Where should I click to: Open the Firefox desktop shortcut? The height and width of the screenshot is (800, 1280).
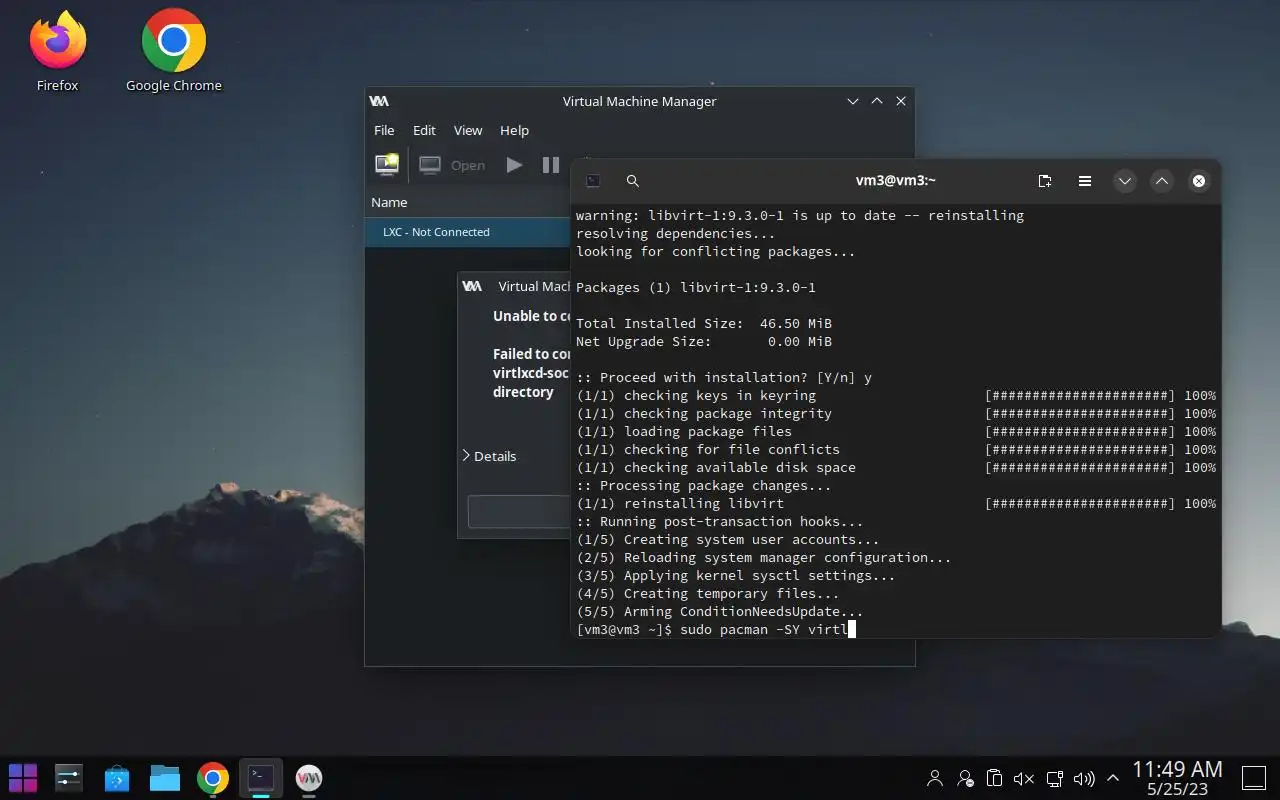click(58, 51)
